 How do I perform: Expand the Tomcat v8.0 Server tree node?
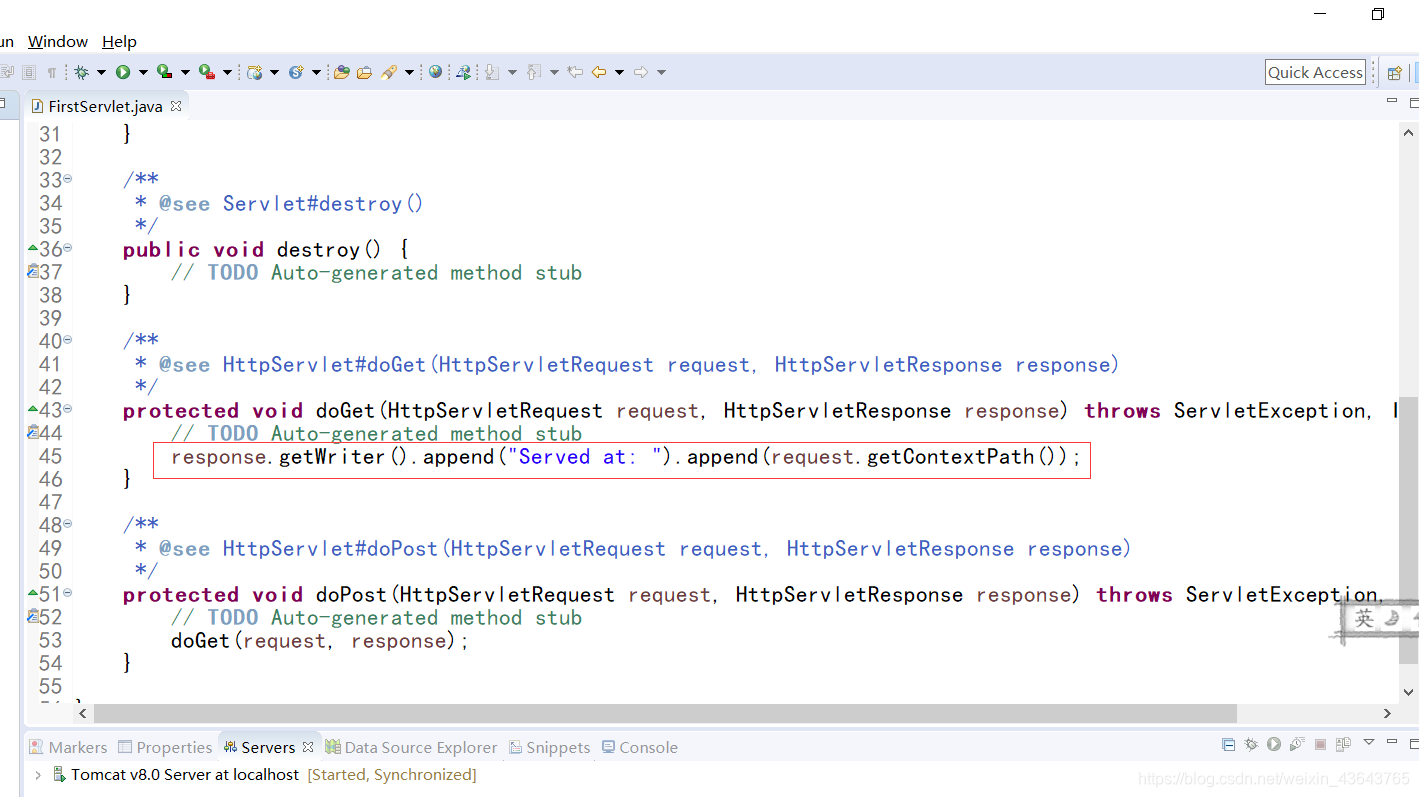[38, 774]
